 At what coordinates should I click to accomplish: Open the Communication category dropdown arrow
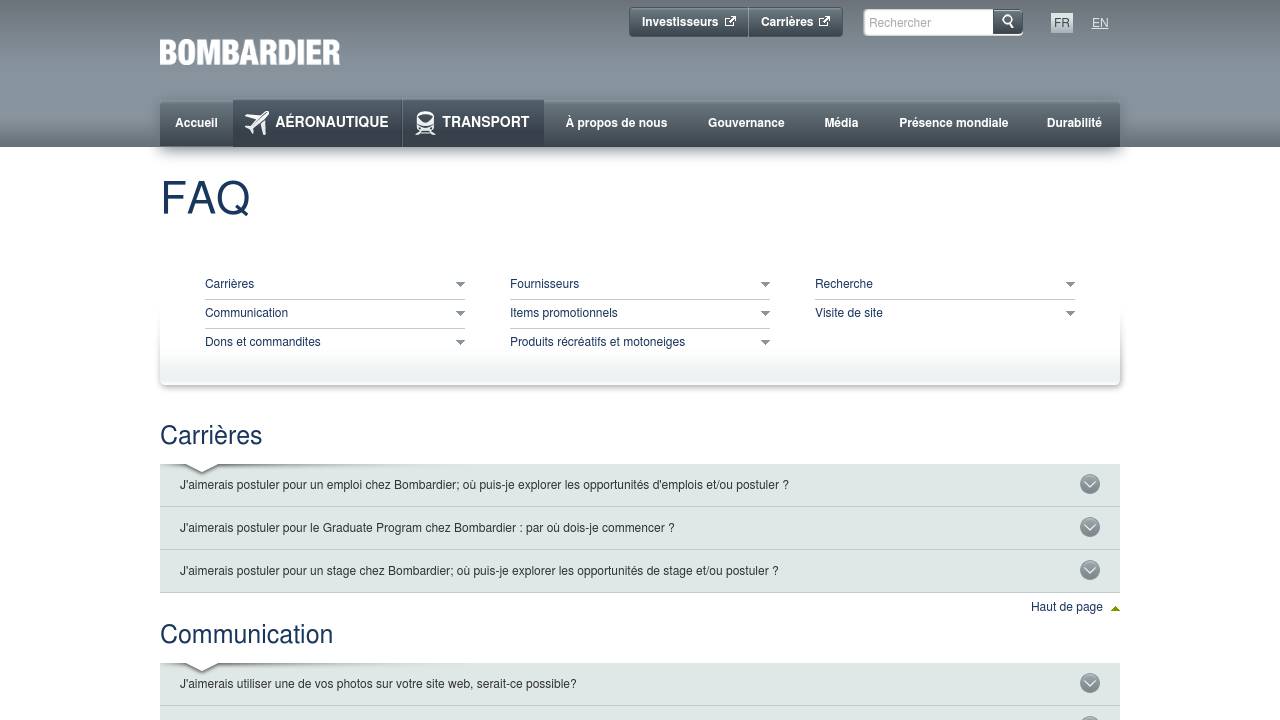tap(460, 313)
